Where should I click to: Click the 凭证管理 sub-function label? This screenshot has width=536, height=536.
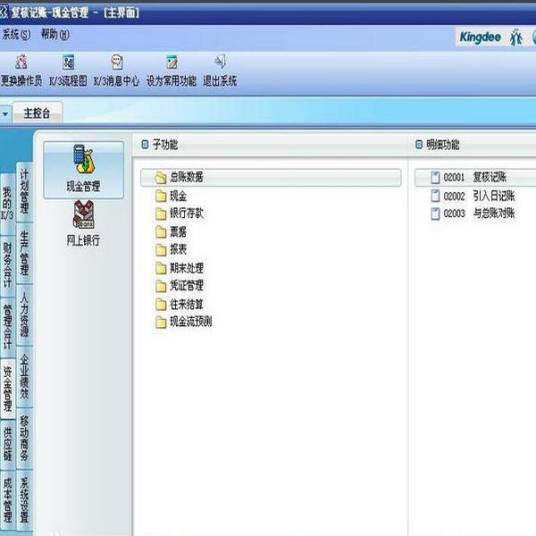click(187, 286)
